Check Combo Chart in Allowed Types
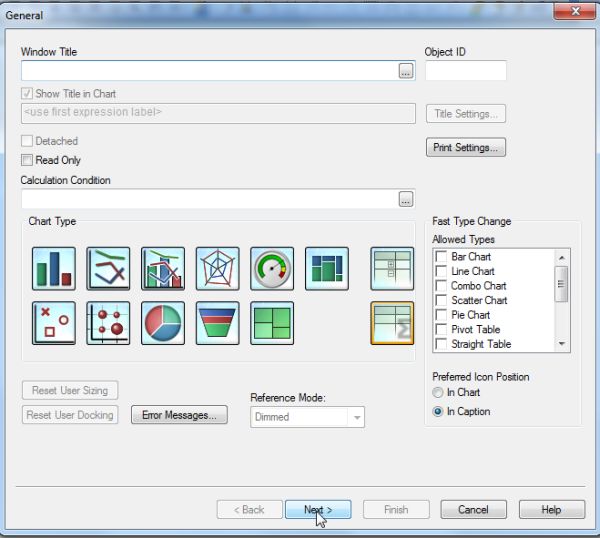The height and width of the screenshot is (538, 600). click(x=441, y=285)
